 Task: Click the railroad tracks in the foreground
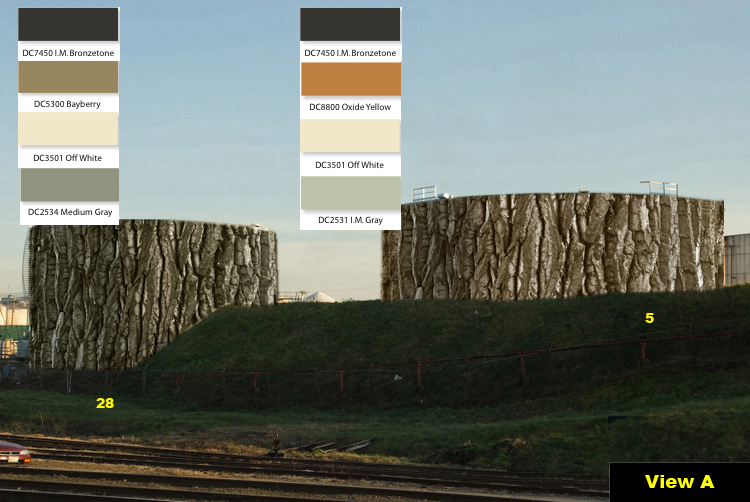pos(300,470)
